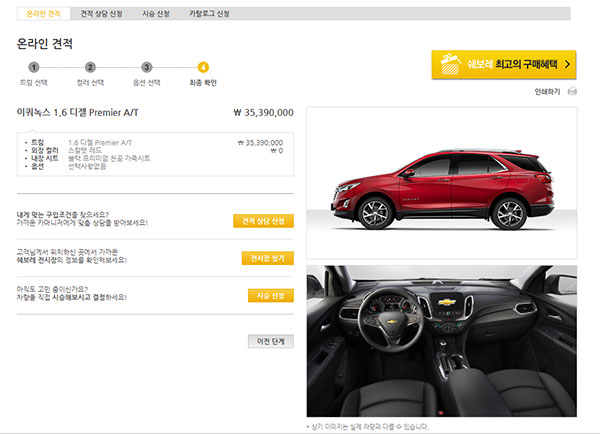Click the red Equinox exterior image
Viewport: 600px width, 434px height.
(442, 183)
